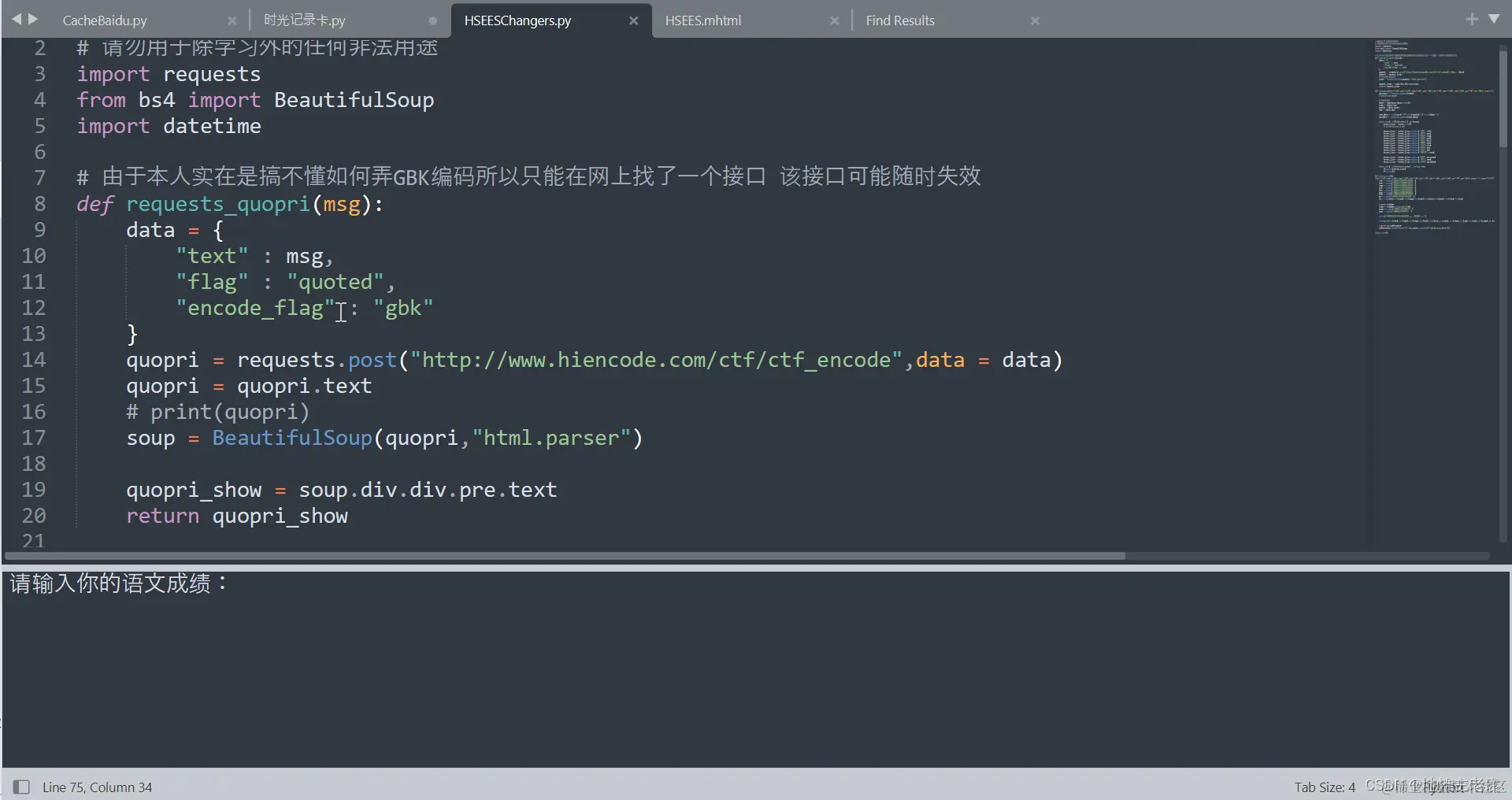Viewport: 1512px width, 800px height.
Task: Click the "flag" key on line 11
Action: (x=212, y=282)
